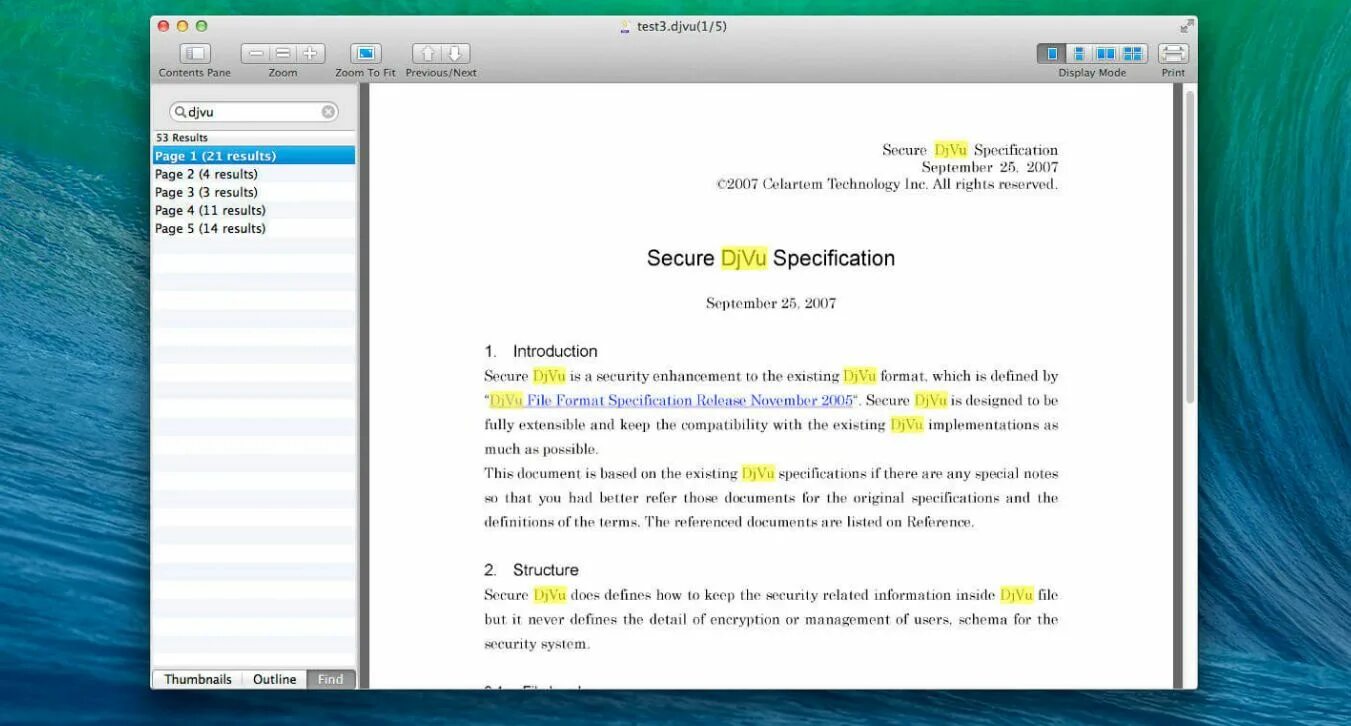Screen dimensions: 1351x726
Task: Switch to the Find tab
Action: click(330, 679)
